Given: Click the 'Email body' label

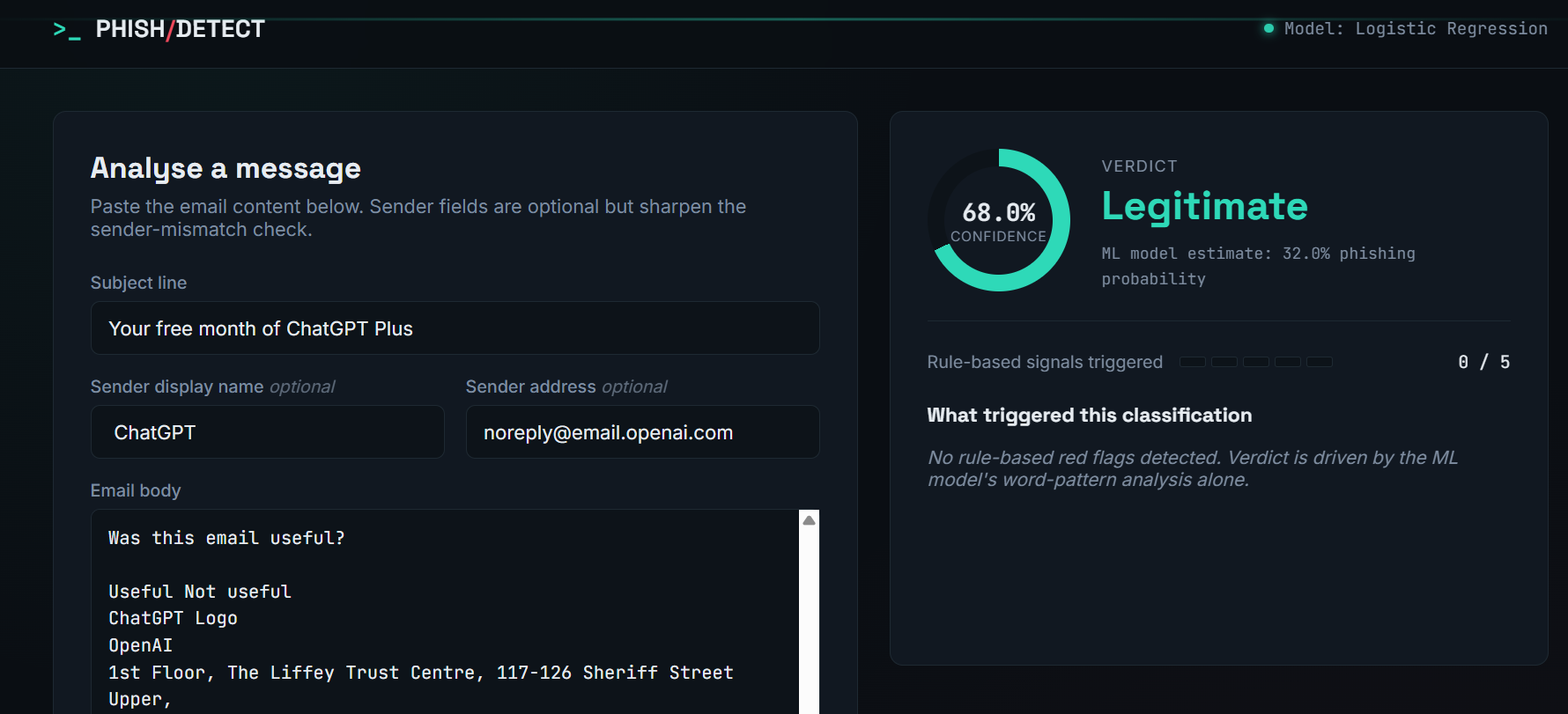Looking at the screenshot, I should click(136, 490).
